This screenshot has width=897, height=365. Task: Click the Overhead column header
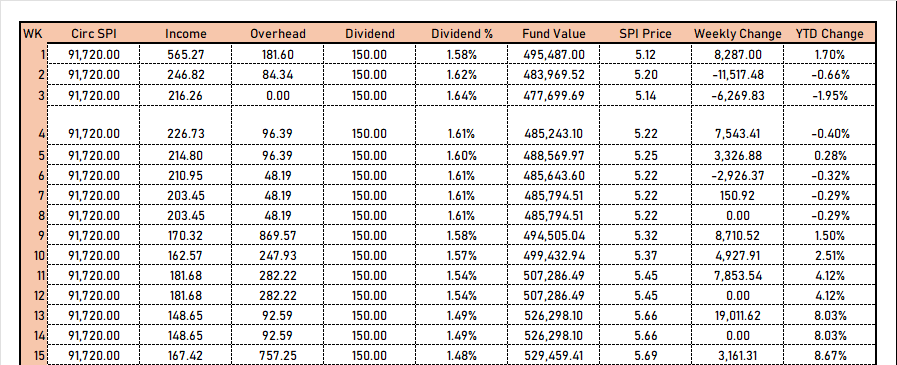click(x=278, y=34)
